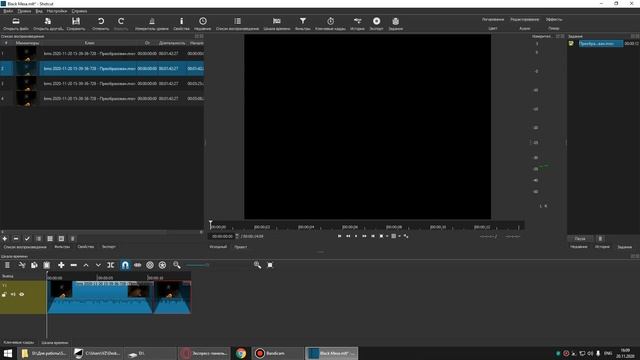
Task: Open the Экспорт tab under playlist
Action: [x=109, y=247]
